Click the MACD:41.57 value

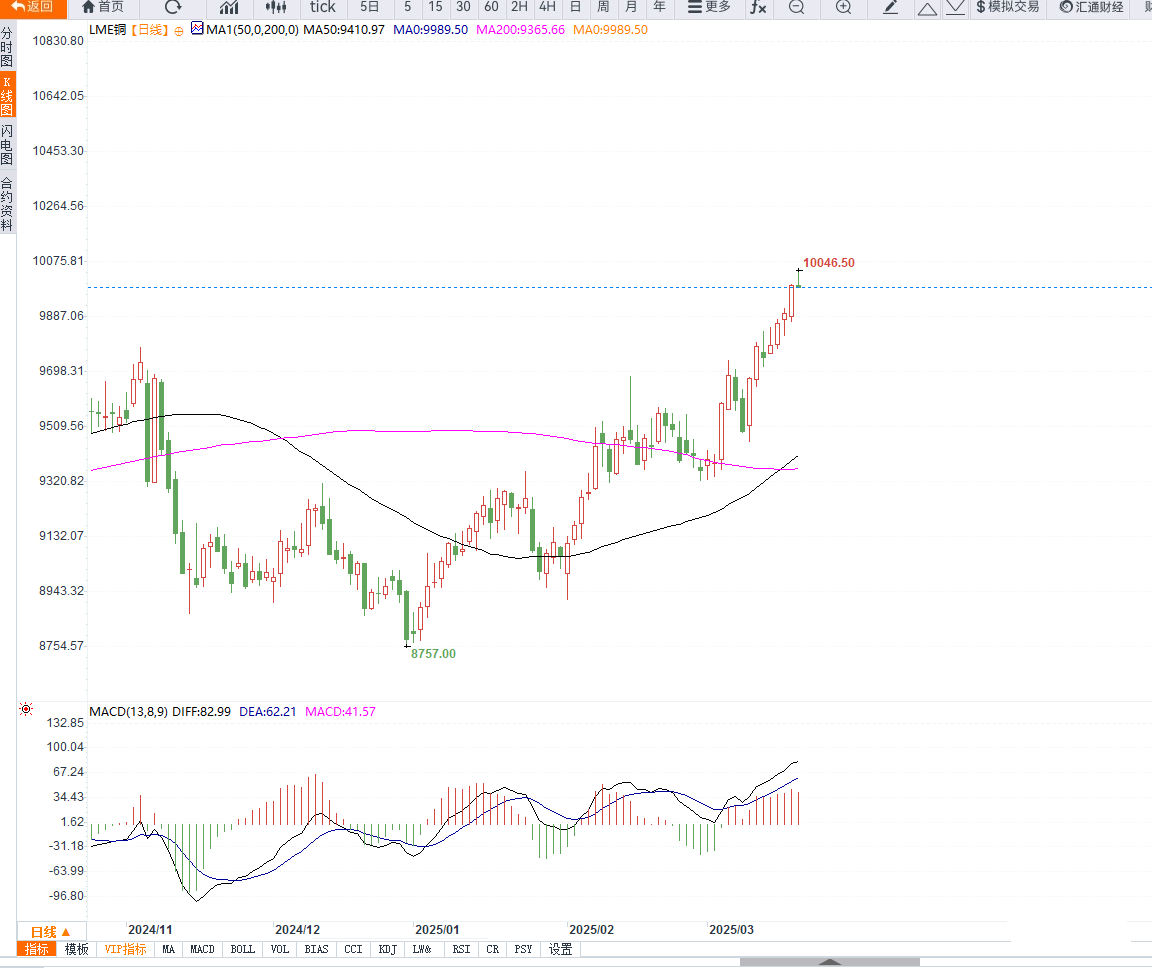(340, 712)
